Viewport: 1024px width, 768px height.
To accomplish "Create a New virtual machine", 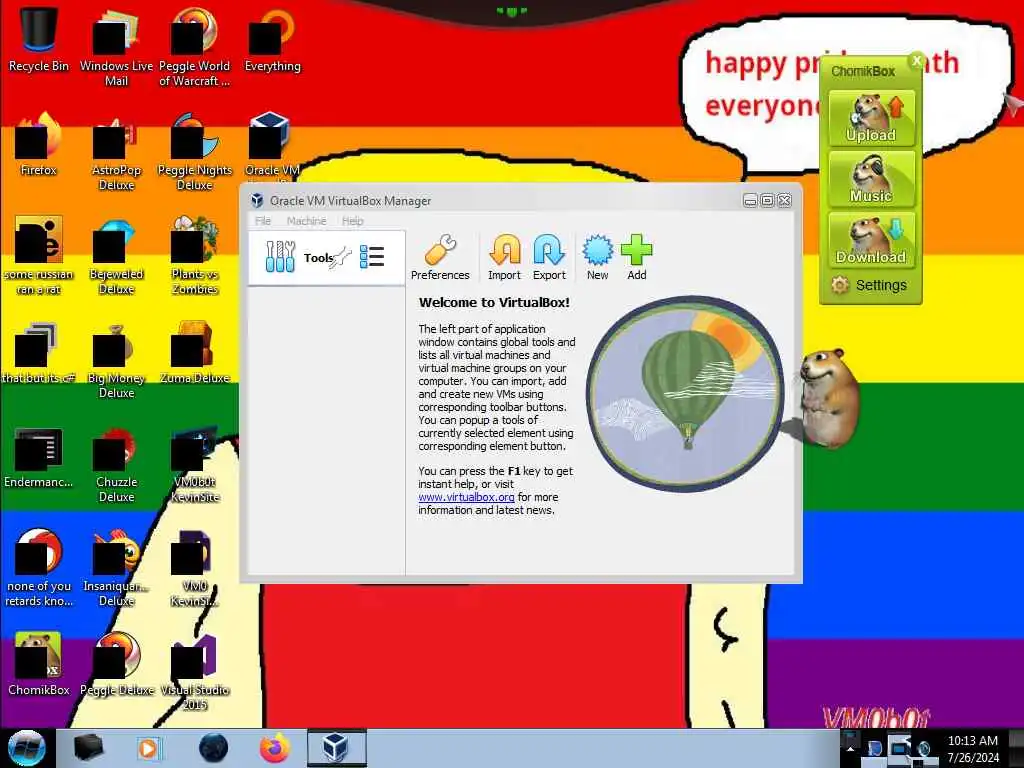I will tap(598, 257).
